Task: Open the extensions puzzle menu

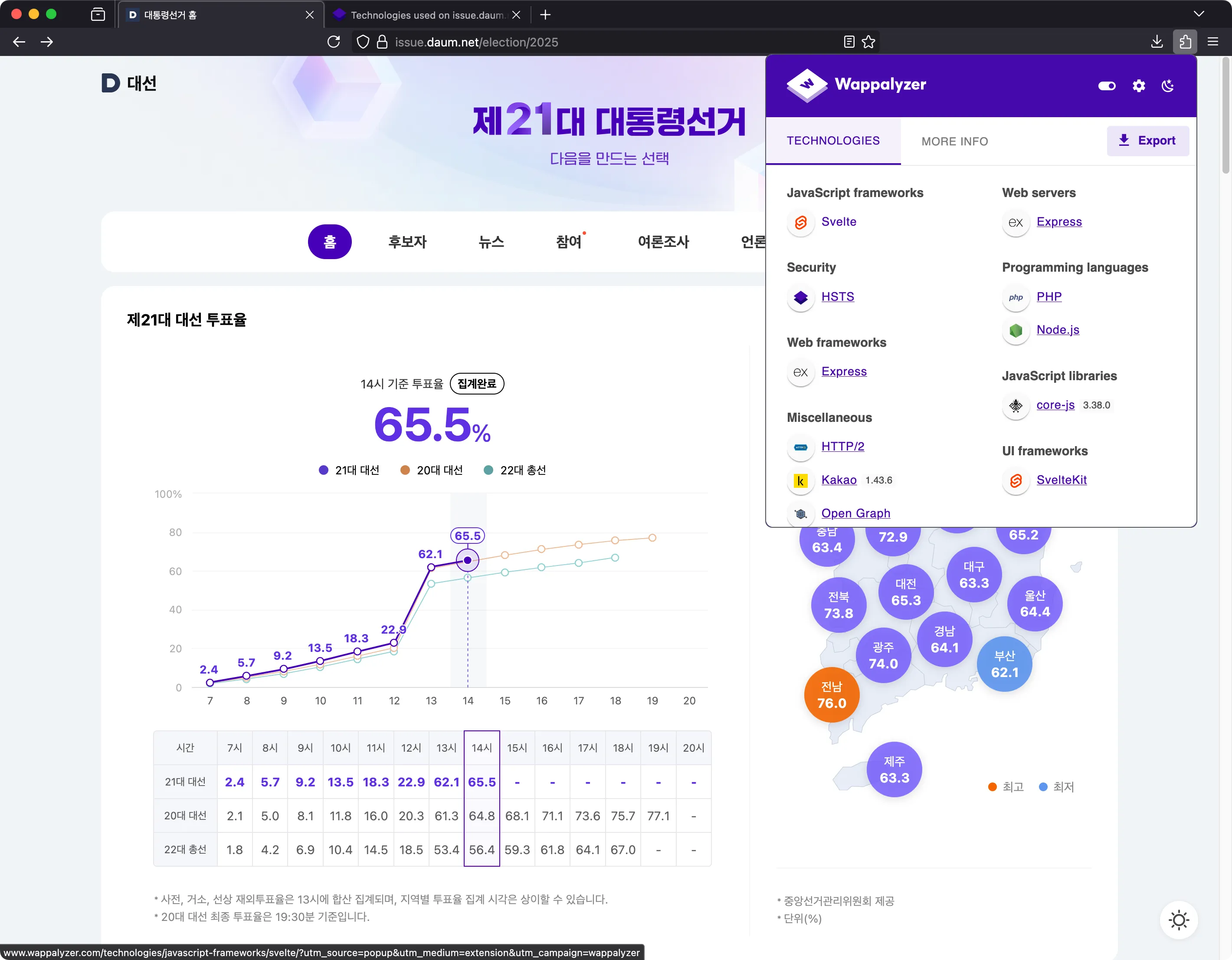Action: pos(1185,42)
